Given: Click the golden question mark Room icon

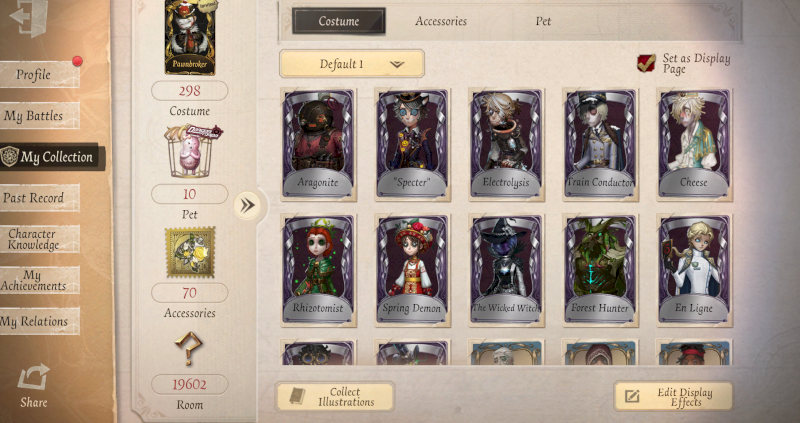Looking at the screenshot, I should [189, 347].
